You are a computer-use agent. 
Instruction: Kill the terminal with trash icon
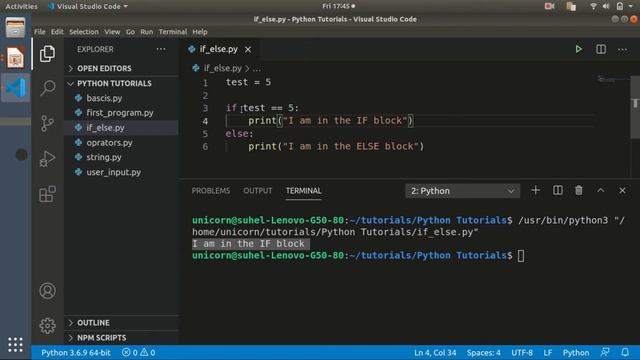[579, 190]
